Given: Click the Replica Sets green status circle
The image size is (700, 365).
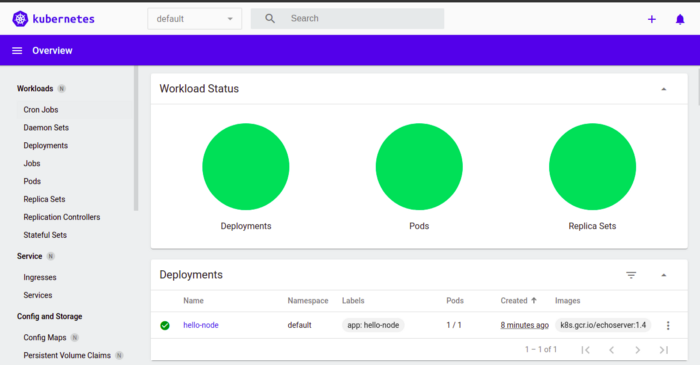Looking at the screenshot, I should pyautogui.click(x=592, y=166).
